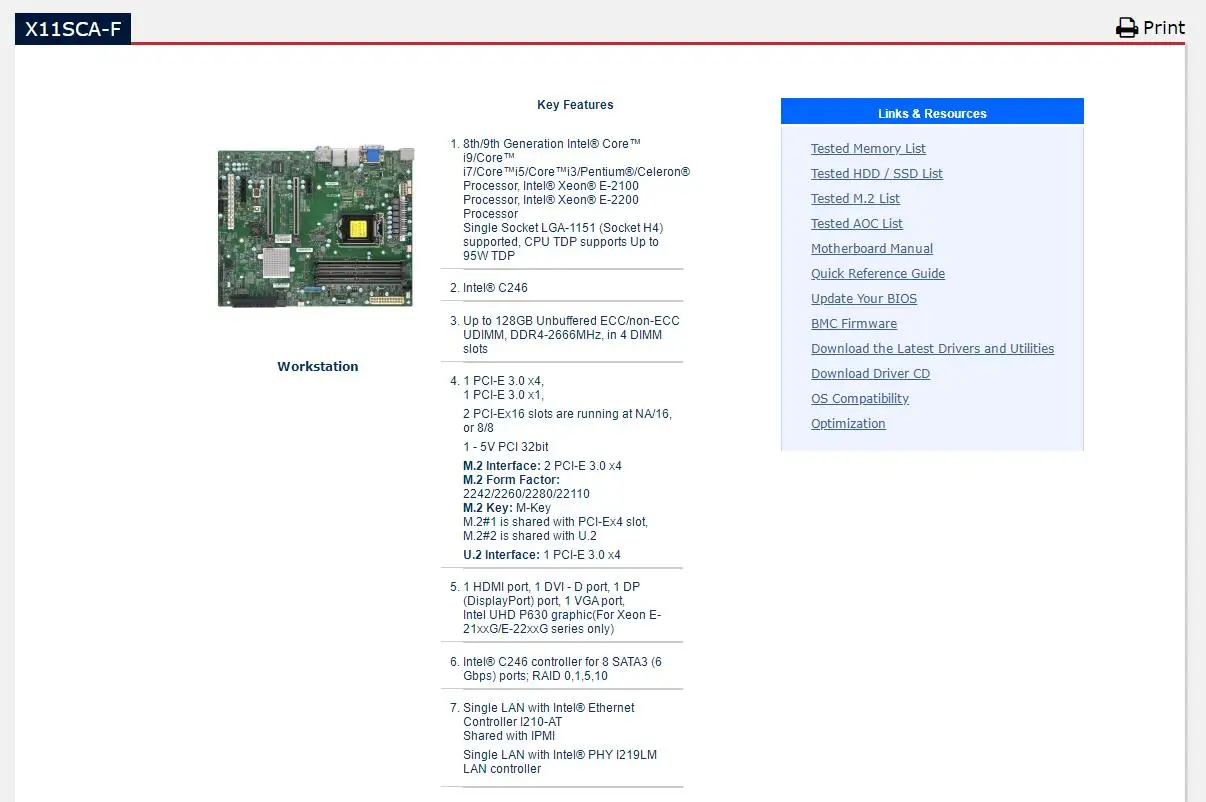This screenshot has width=1206, height=802.
Task: Open Tested M.2 List link
Action: pyautogui.click(x=855, y=198)
